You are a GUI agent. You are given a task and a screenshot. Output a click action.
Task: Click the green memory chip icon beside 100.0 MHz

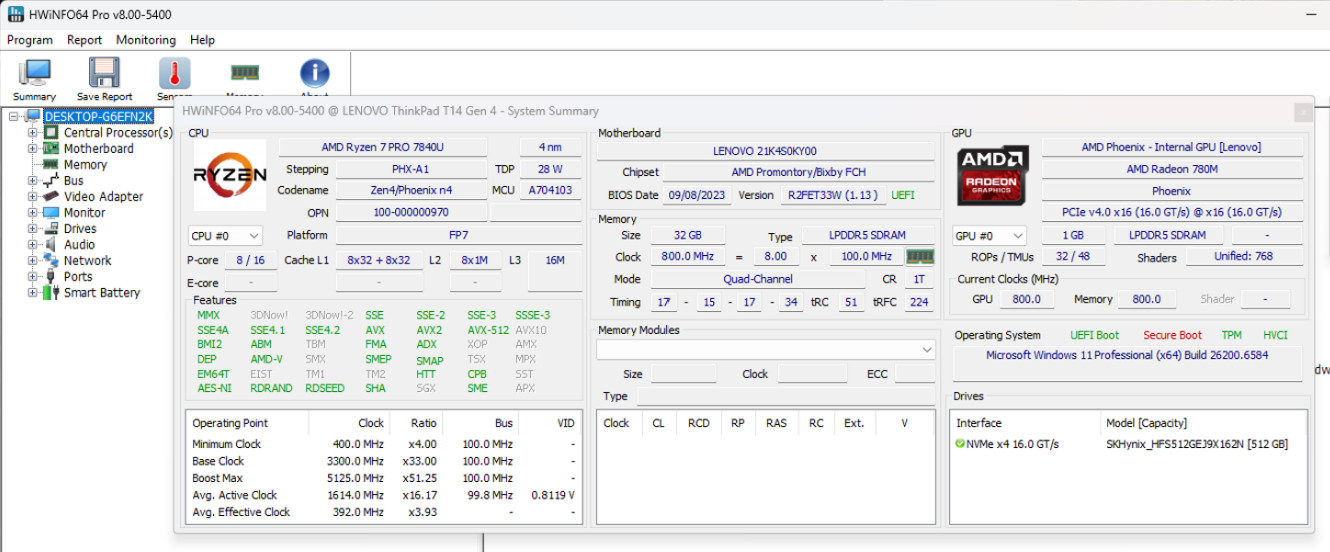tap(919, 257)
